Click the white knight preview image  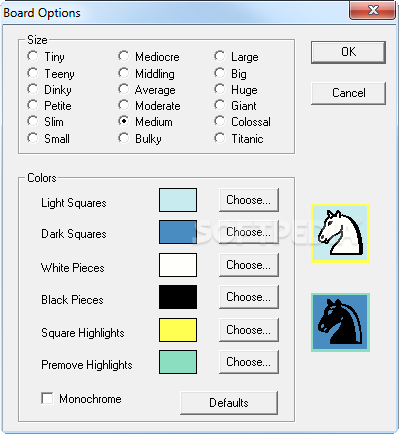coord(340,233)
